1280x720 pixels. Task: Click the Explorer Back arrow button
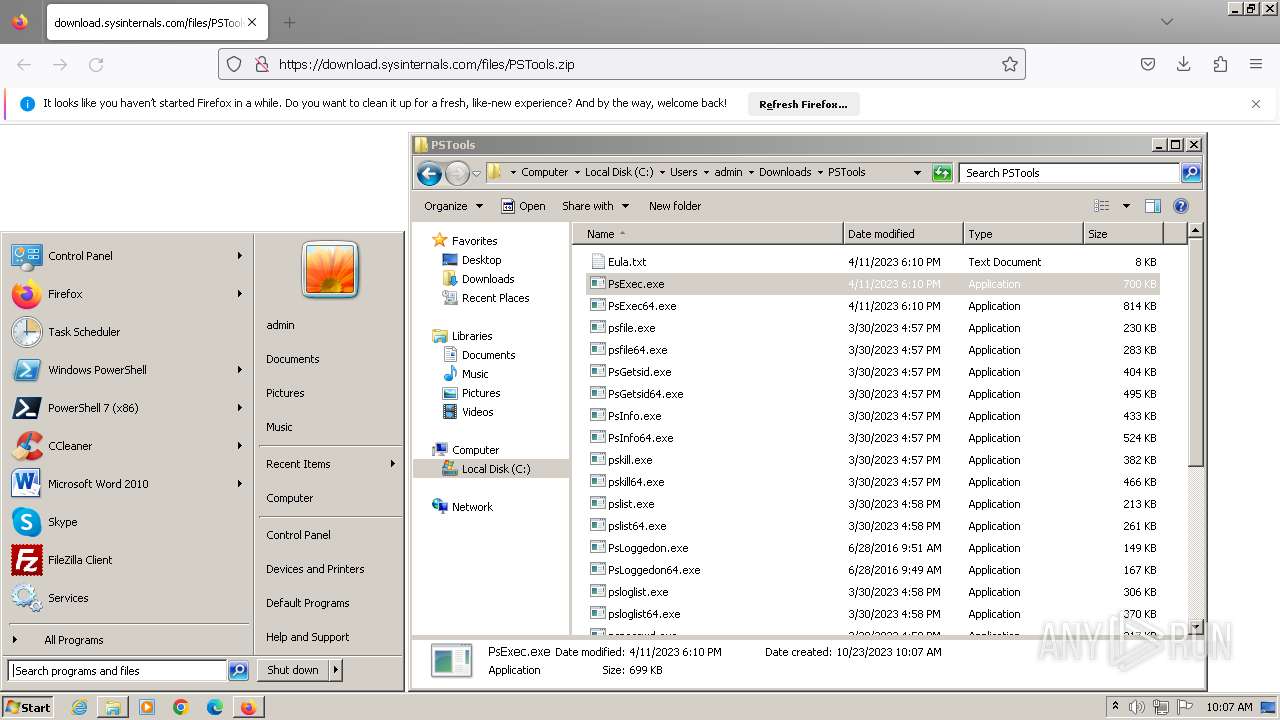(430, 173)
